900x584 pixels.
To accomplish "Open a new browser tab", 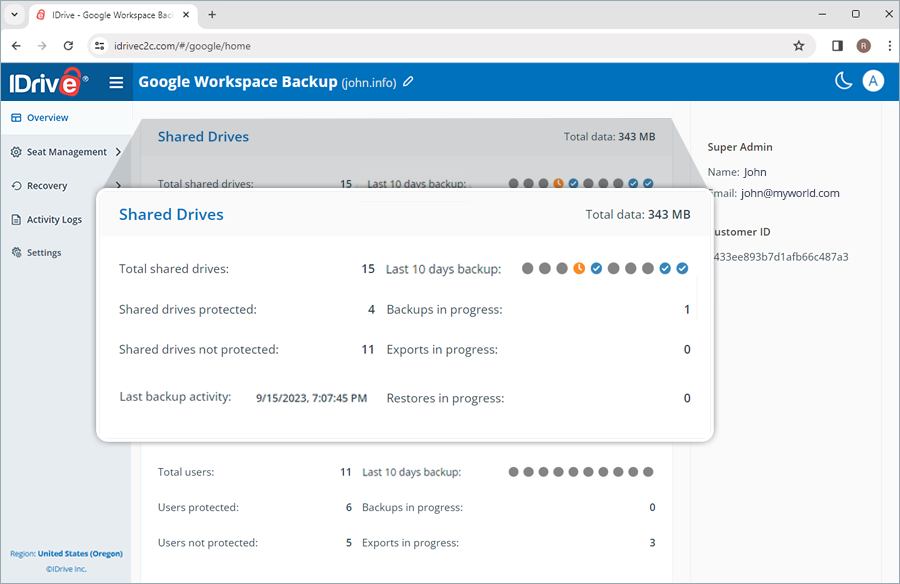I will click(x=212, y=15).
